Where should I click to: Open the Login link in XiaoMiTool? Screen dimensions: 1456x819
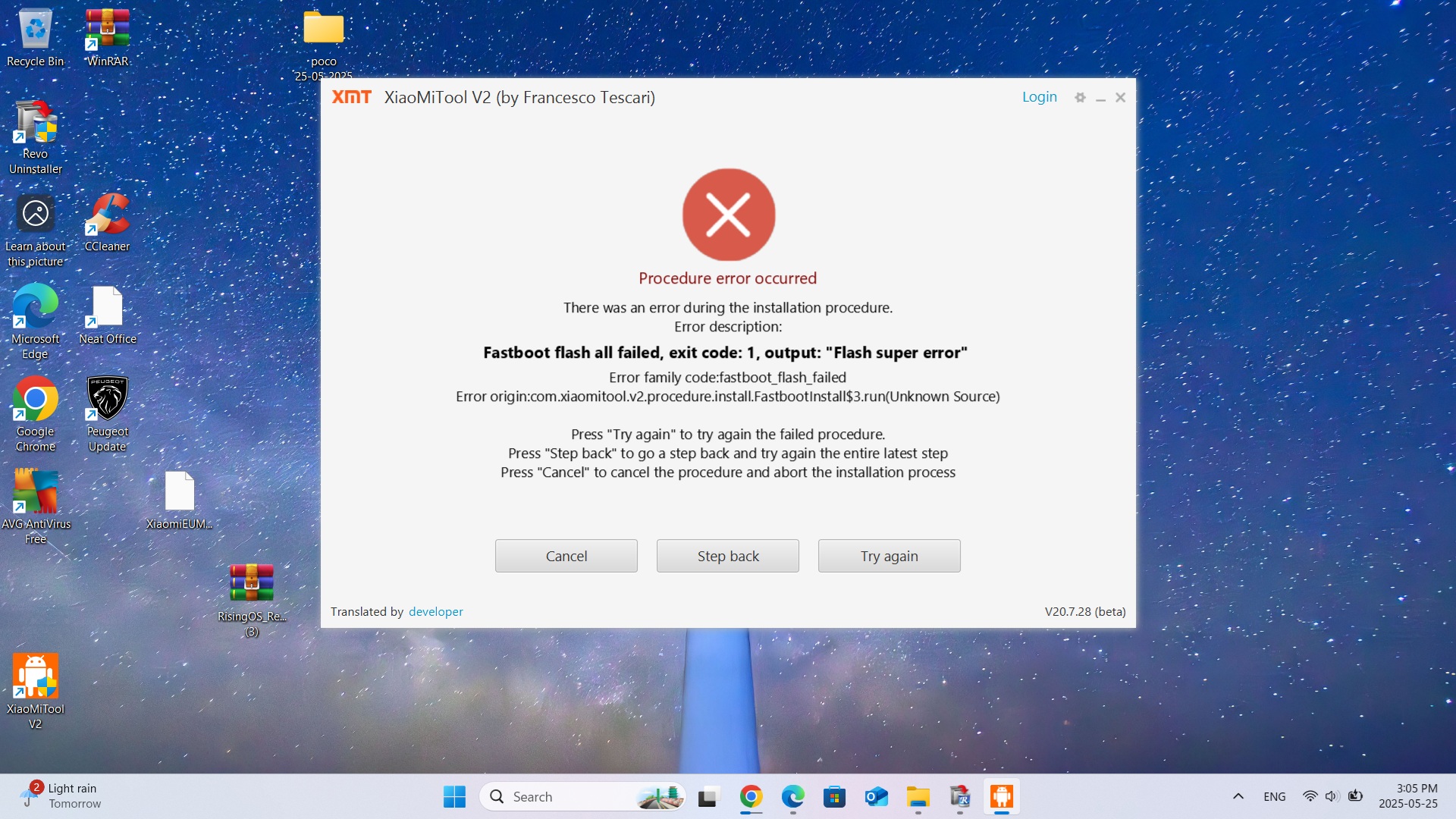pos(1039,97)
